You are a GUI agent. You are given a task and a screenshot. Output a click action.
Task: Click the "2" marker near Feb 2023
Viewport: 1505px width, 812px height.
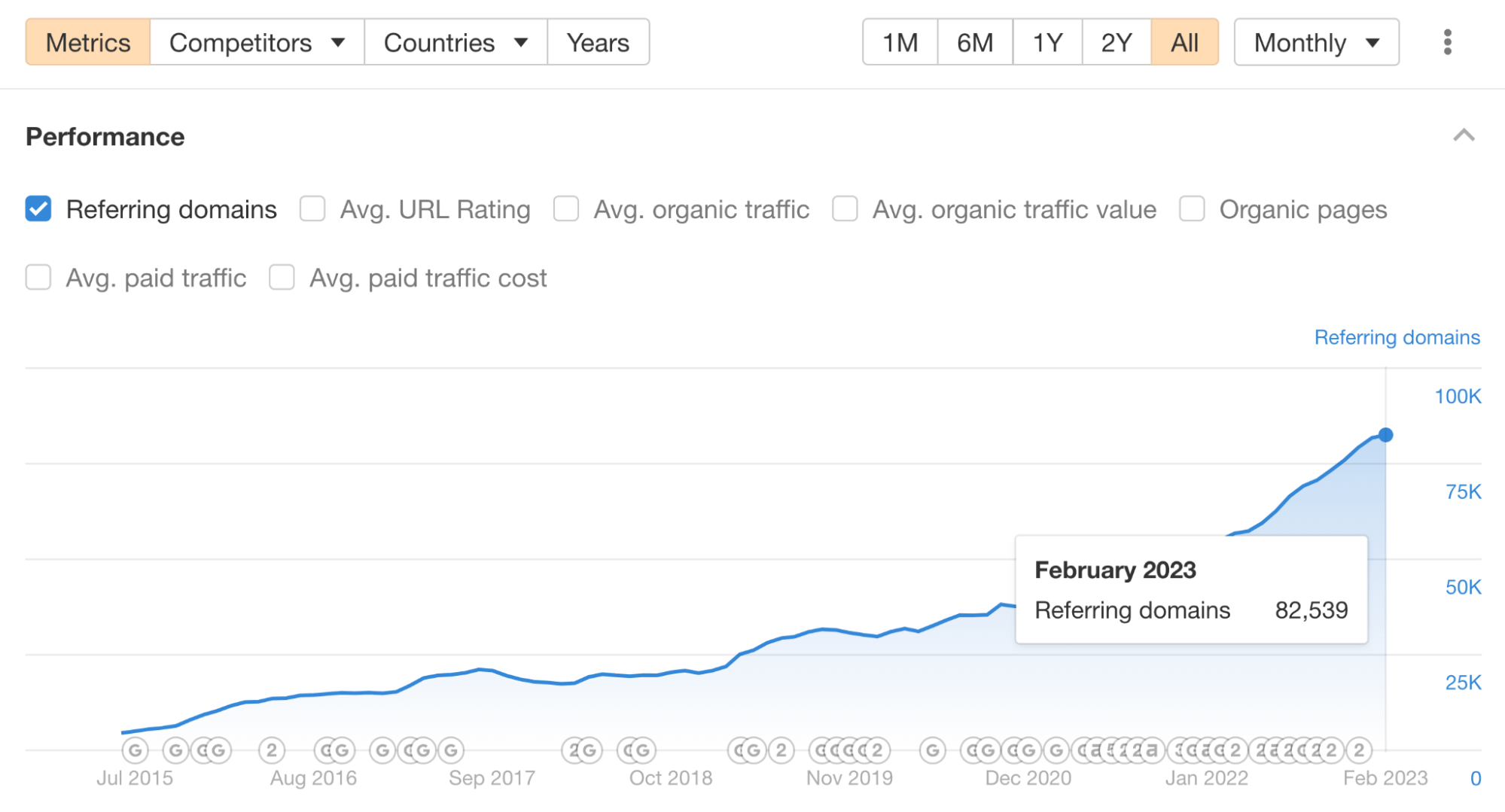point(1357,750)
